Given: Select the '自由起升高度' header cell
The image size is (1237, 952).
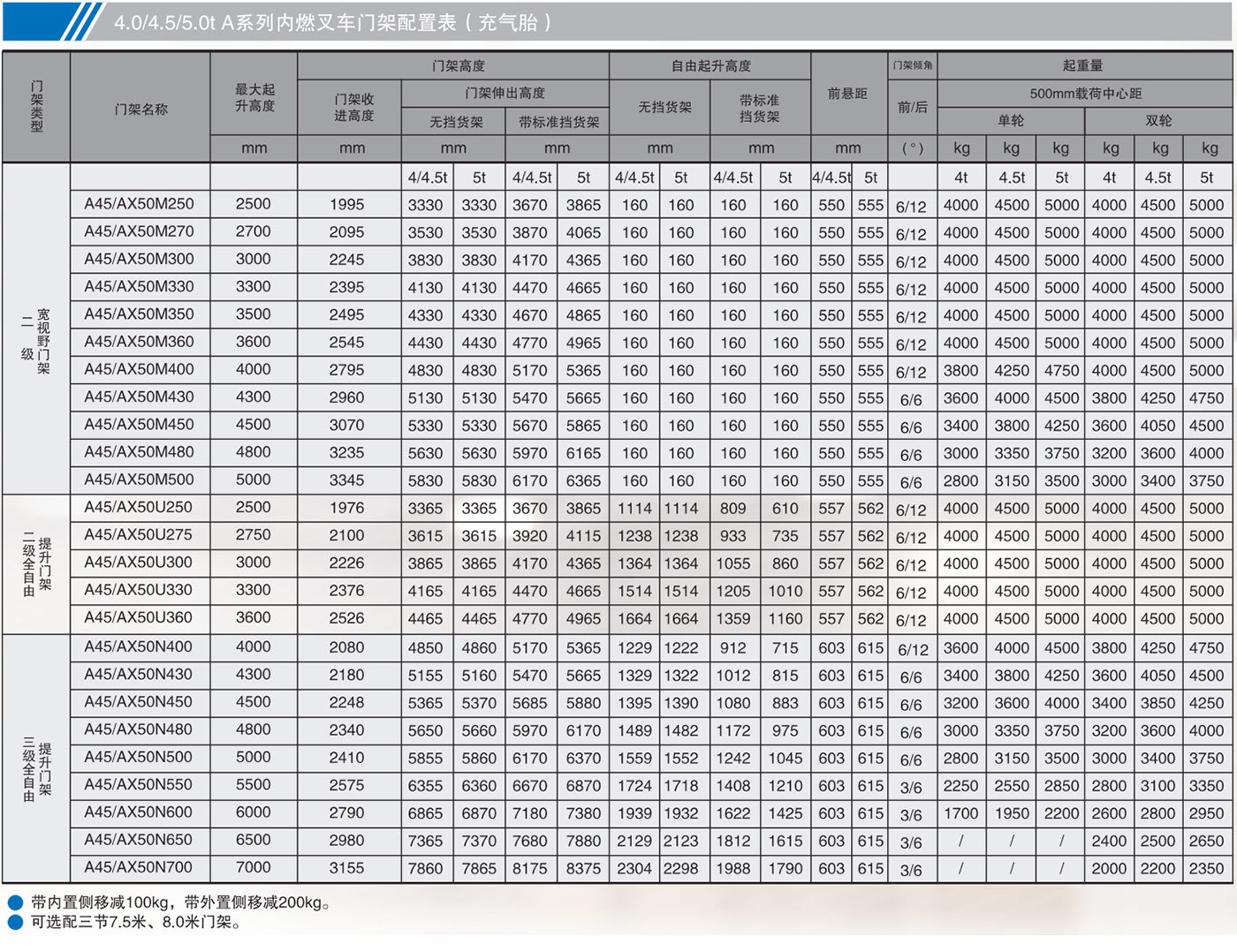Looking at the screenshot, I should pos(711,65).
